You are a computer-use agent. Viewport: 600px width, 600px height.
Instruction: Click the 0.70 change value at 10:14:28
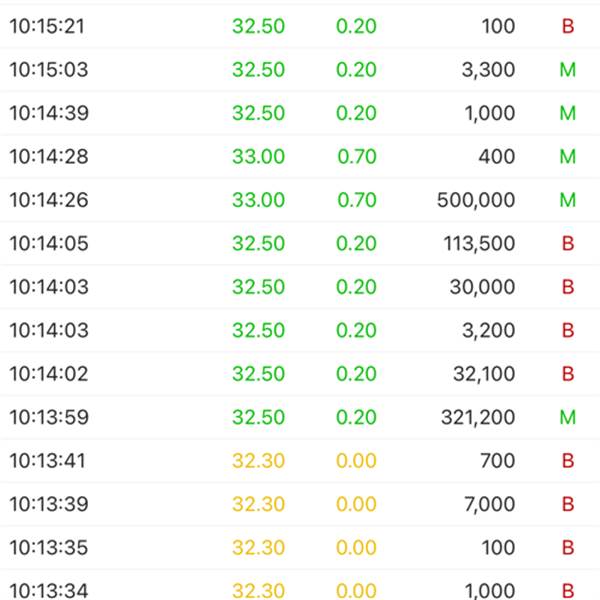tap(357, 157)
